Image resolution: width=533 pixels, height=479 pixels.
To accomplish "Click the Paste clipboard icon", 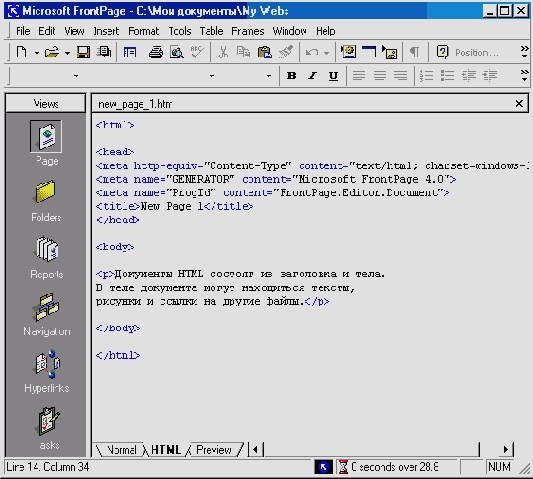I will (264, 52).
